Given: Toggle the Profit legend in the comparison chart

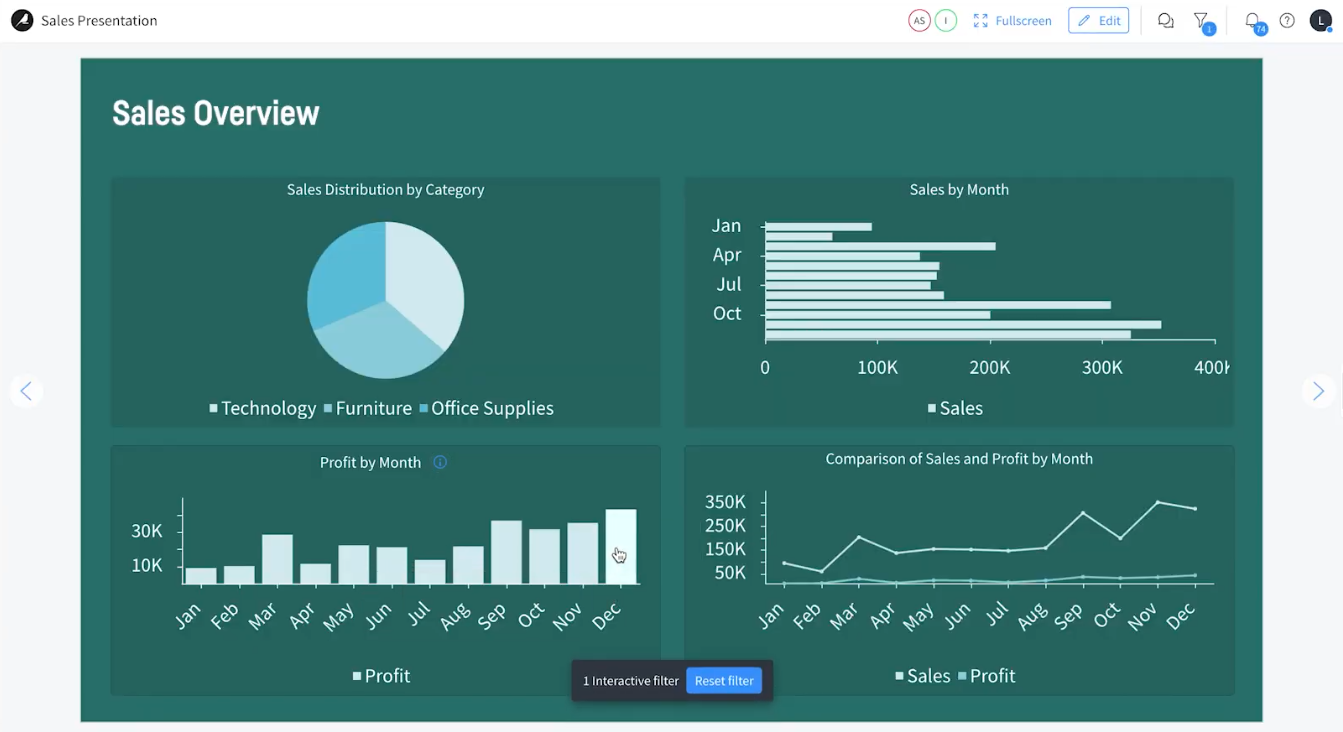Looking at the screenshot, I should (986, 676).
